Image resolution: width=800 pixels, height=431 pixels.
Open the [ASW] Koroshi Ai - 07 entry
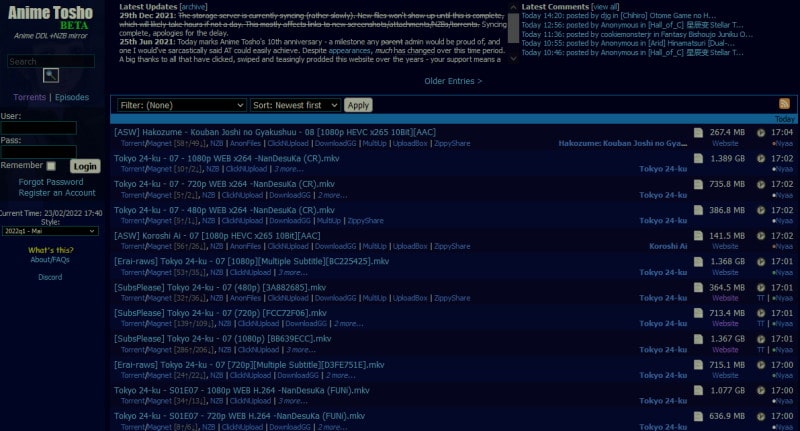[x=217, y=236]
